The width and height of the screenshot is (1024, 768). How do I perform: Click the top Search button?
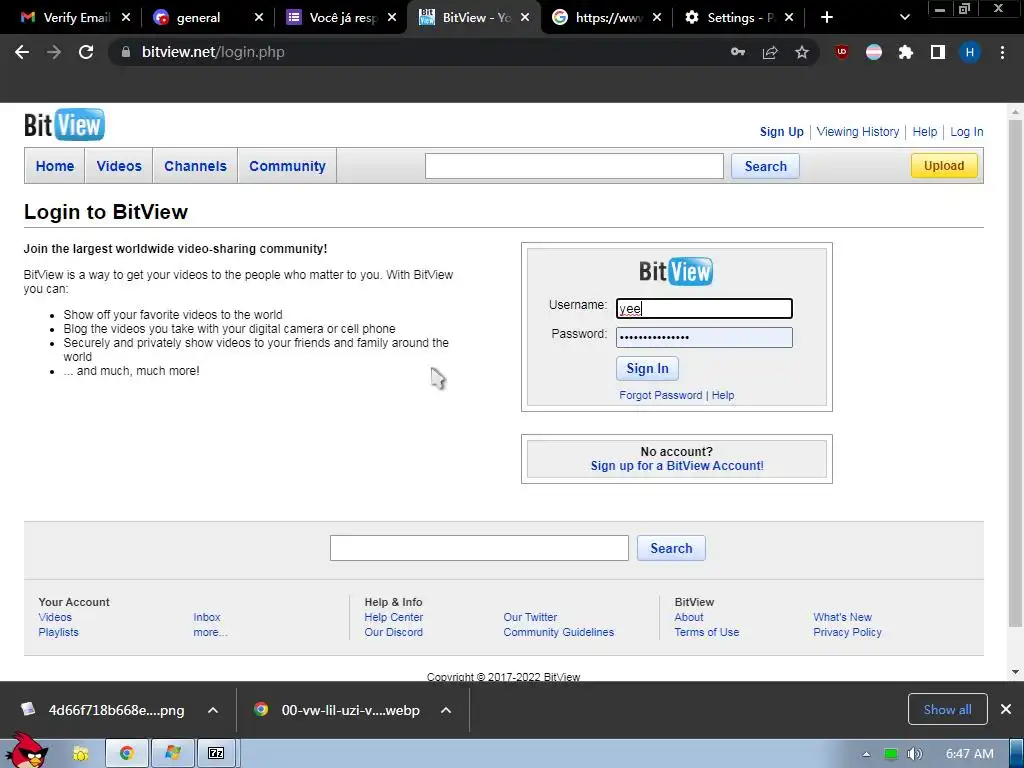point(765,166)
